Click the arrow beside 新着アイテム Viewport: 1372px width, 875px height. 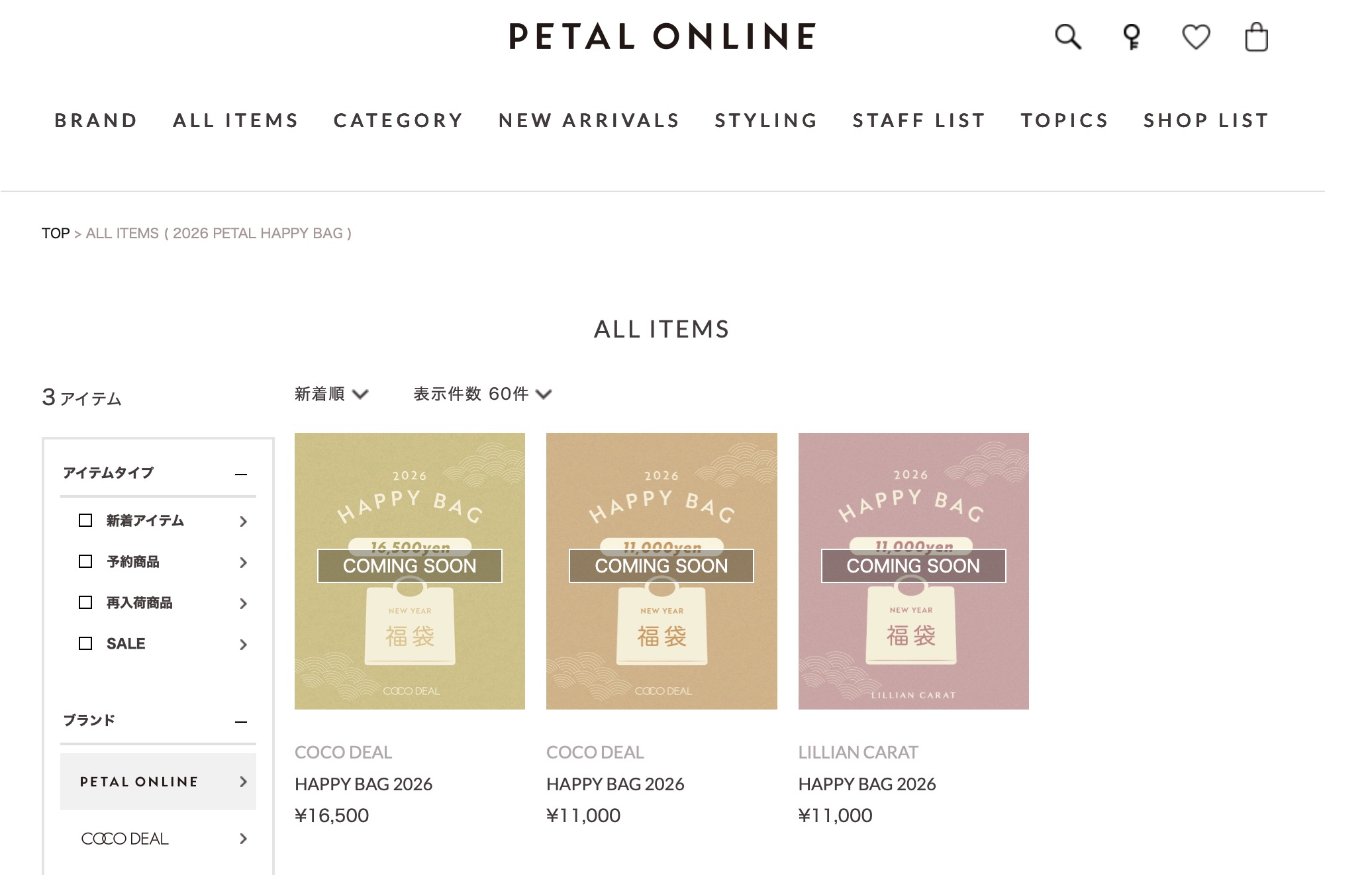pos(243,522)
